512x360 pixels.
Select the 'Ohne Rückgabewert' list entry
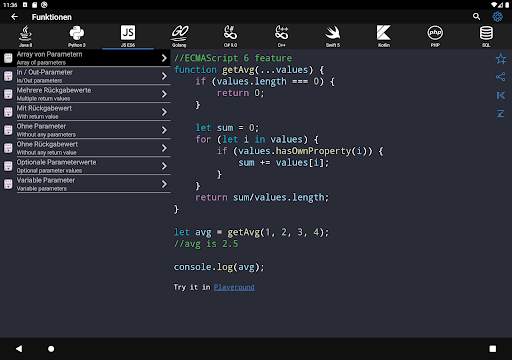pyautogui.click(x=85, y=148)
